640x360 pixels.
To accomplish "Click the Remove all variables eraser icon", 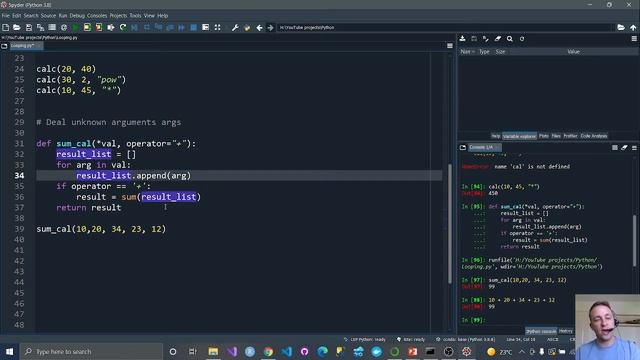I will pos(498,39).
